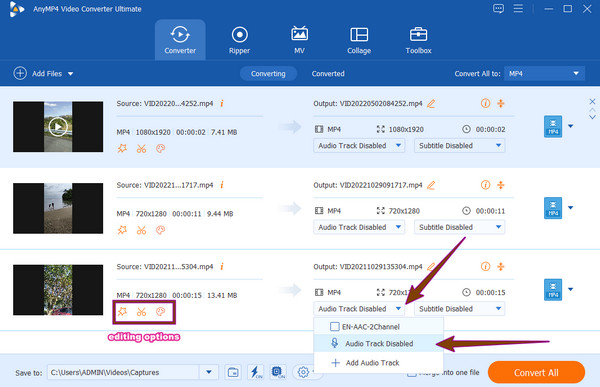Viewport: 600px width, 387px height.
Task: Expand the Save to path dropdown
Action: tap(209, 372)
